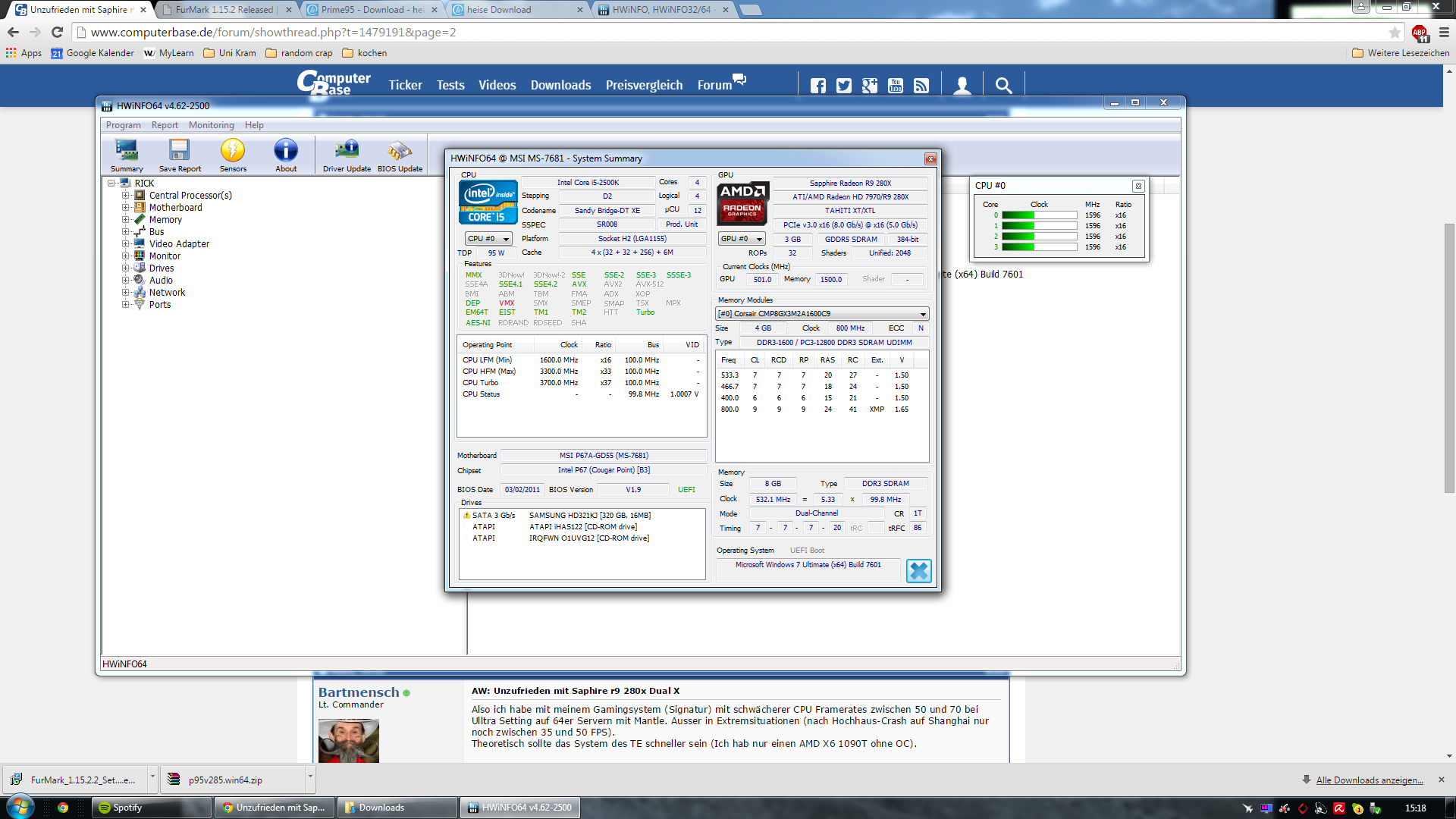Image resolution: width=1456 pixels, height=819 pixels.
Task: Click the search magnifier icon on ComputerBase
Action: 1003,86
